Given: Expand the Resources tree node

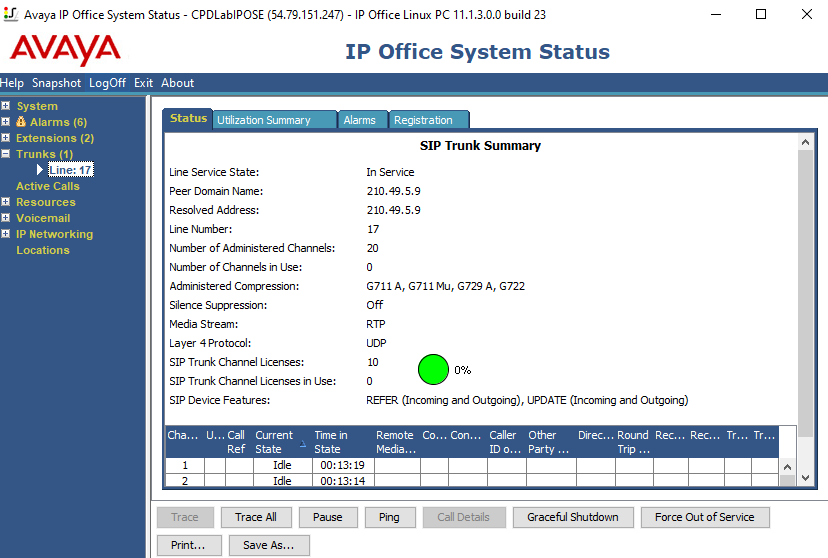Looking at the screenshot, I should coord(5,202).
